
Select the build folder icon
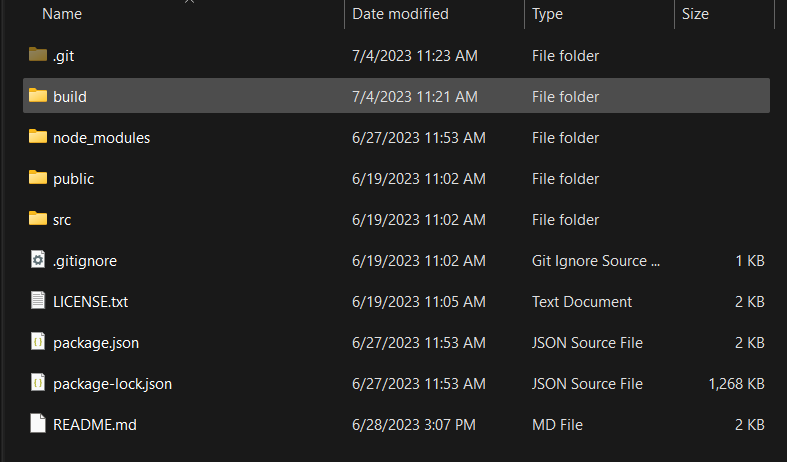pos(38,96)
